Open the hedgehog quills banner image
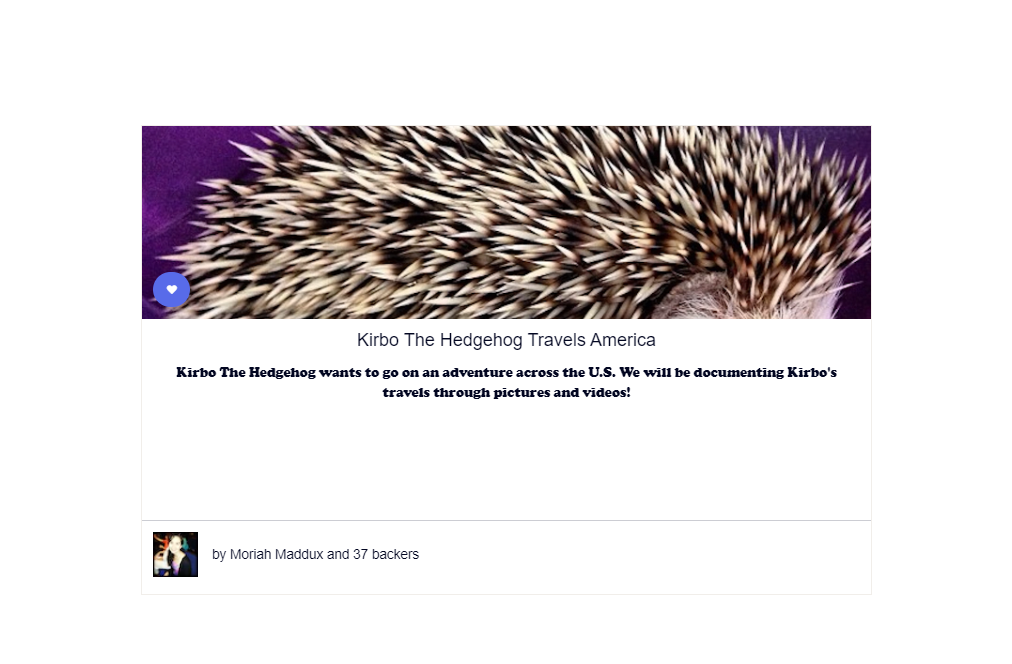 [506, 222]
